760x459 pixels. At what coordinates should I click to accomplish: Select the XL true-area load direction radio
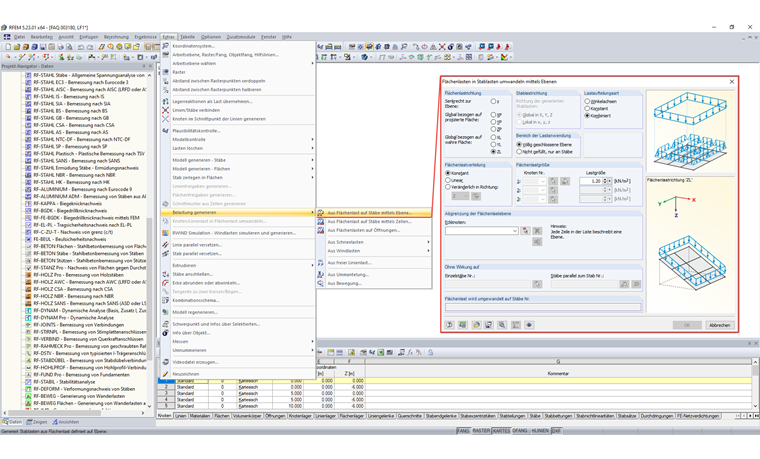tap(493, 137)
